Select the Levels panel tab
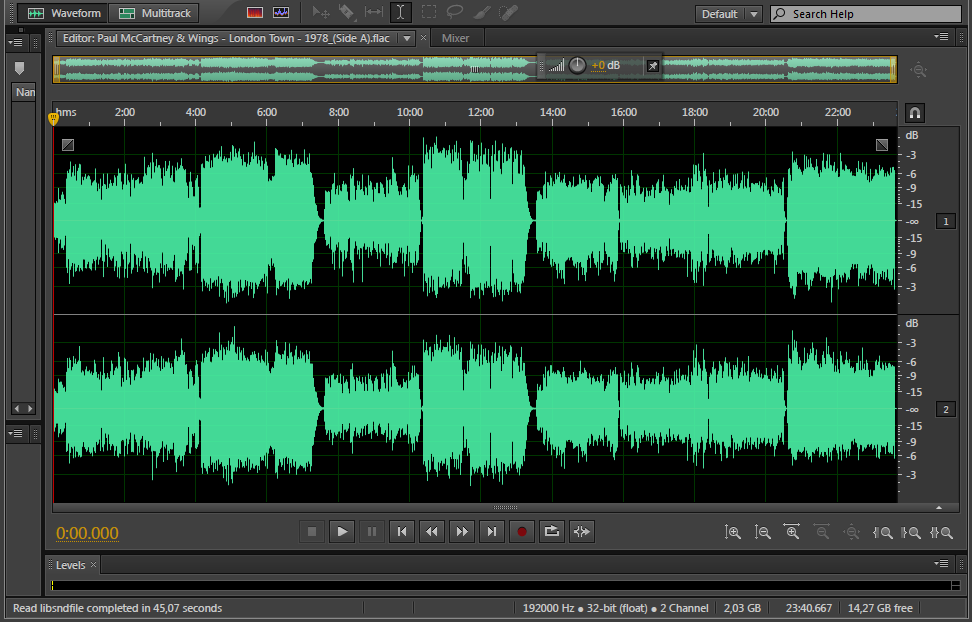This screenshot has height=622, width=972. 70,565
